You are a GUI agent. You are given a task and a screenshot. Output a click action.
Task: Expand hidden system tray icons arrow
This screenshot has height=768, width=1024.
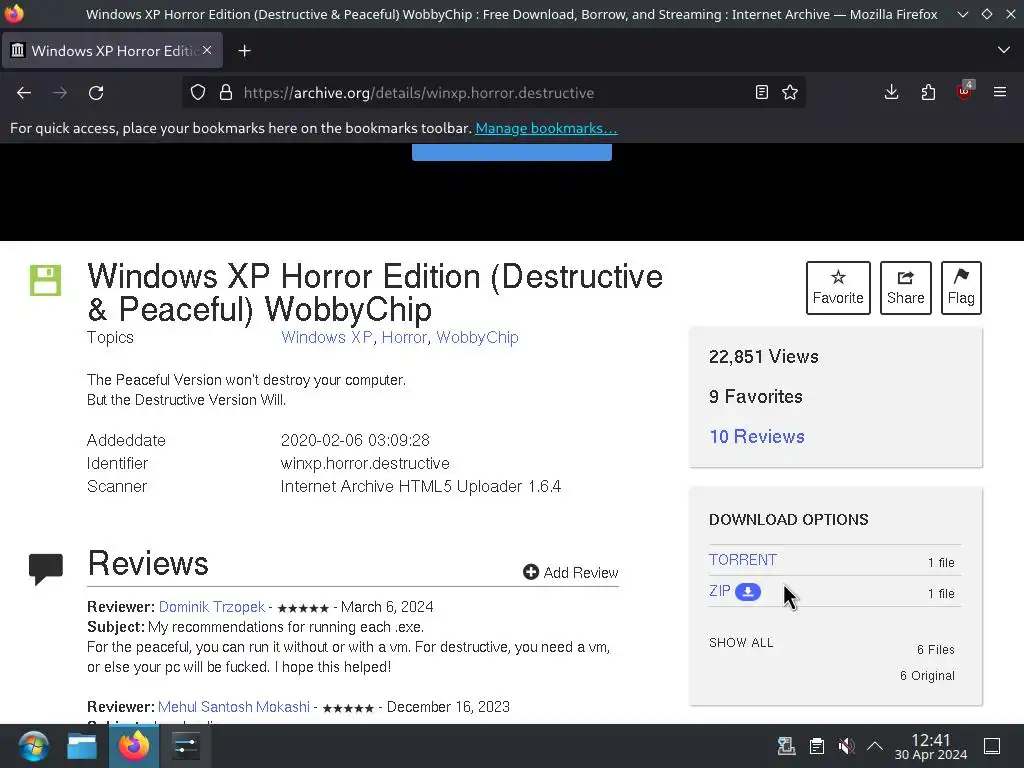point(875,746)
